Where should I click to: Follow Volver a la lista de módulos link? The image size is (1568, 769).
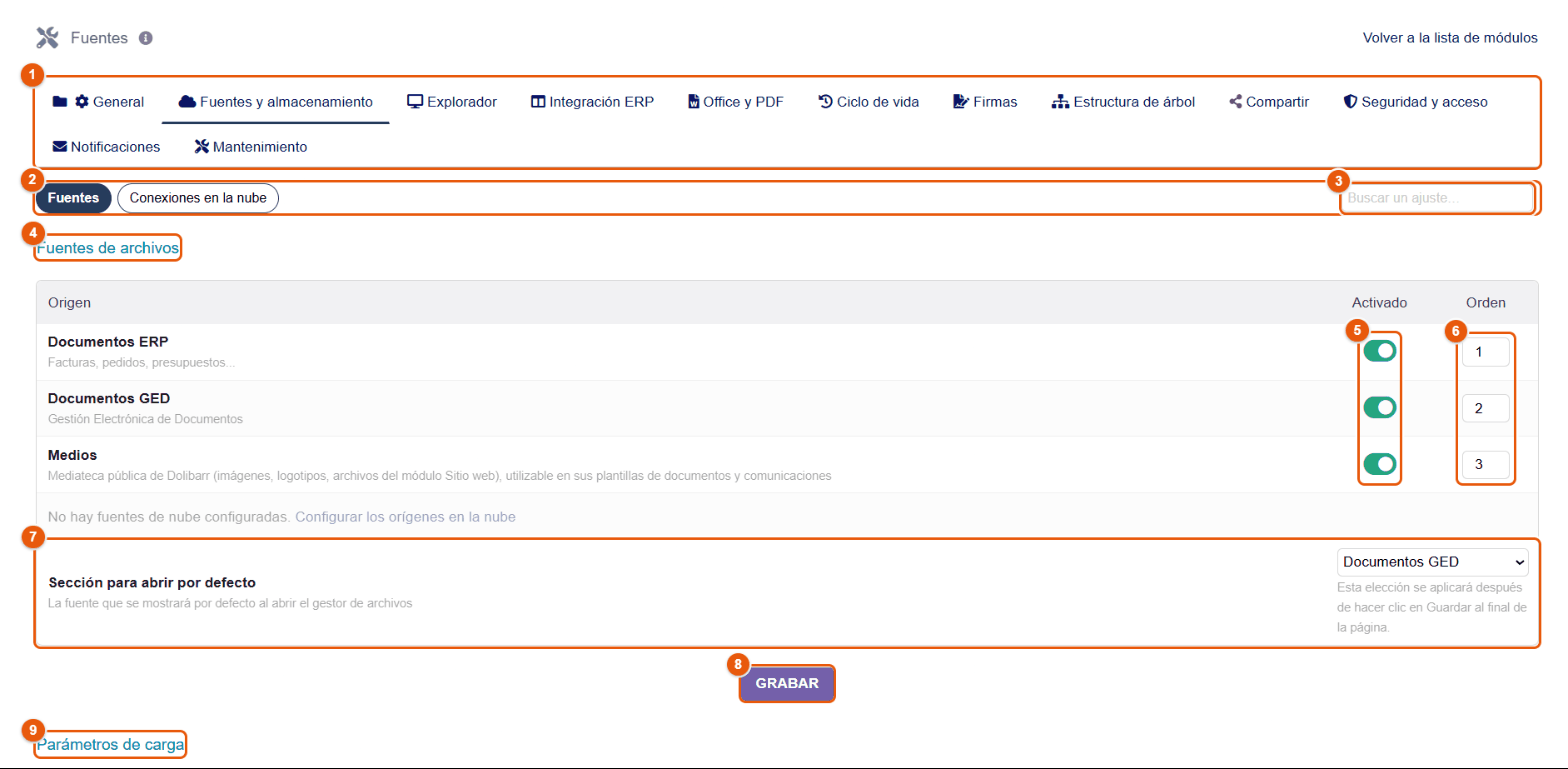(1450, 38)
